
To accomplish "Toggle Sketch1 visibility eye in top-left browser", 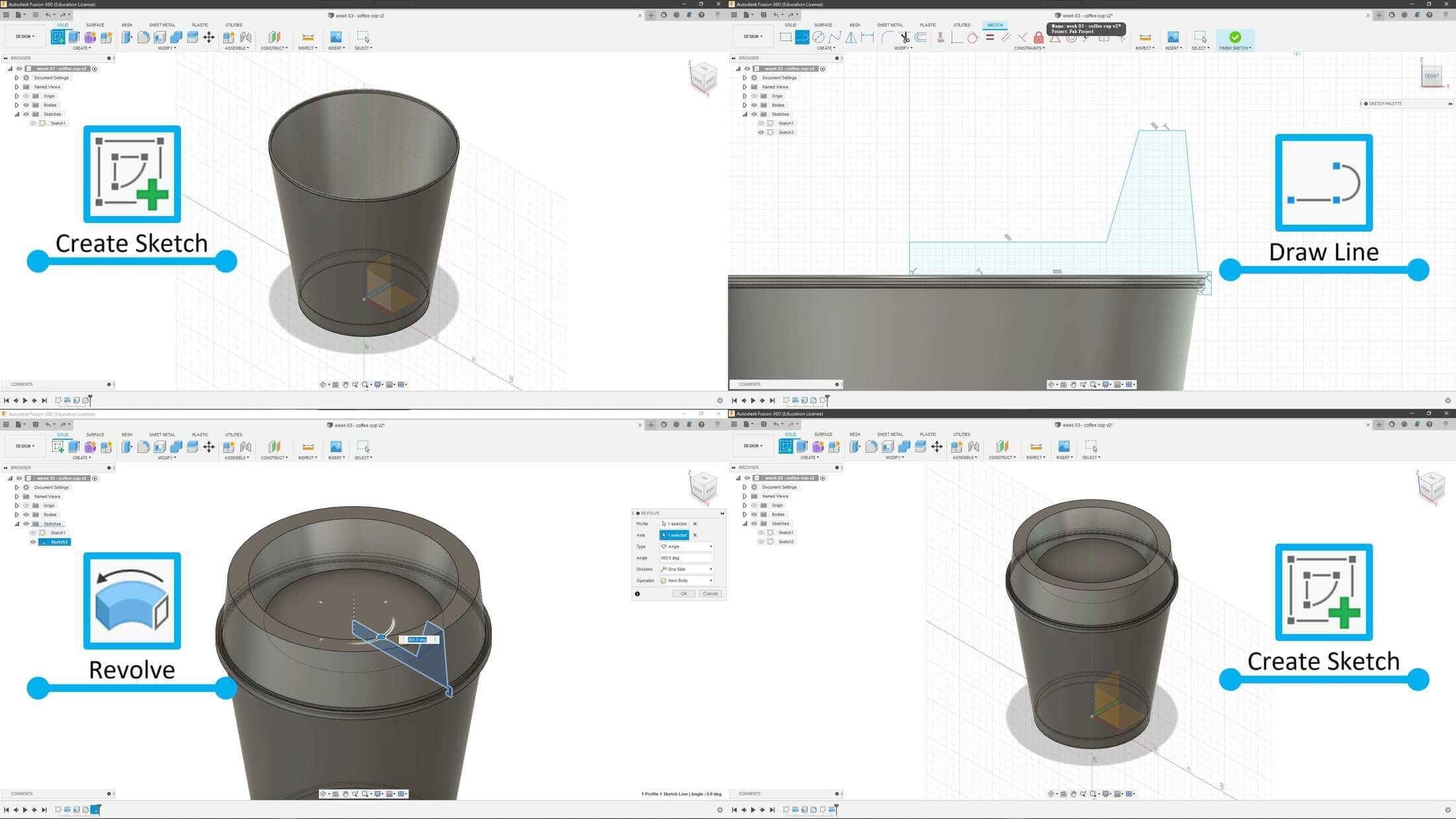I will click(33, 123).
